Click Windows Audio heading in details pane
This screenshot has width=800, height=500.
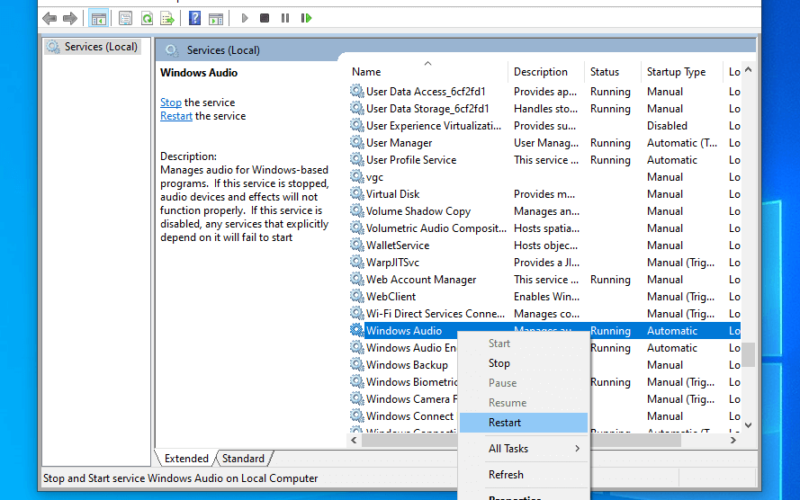[x=199, y=72]
